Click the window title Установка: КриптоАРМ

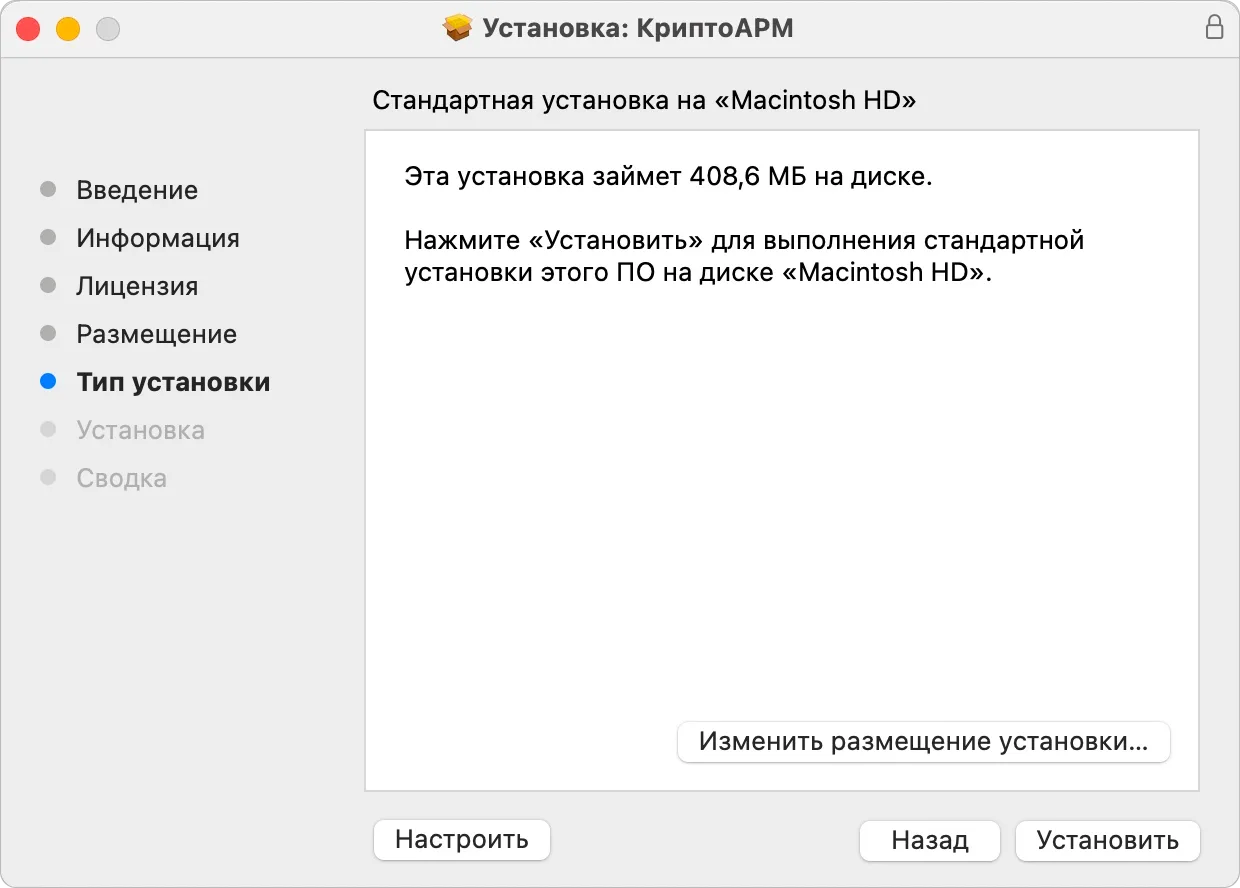(637, 27)
